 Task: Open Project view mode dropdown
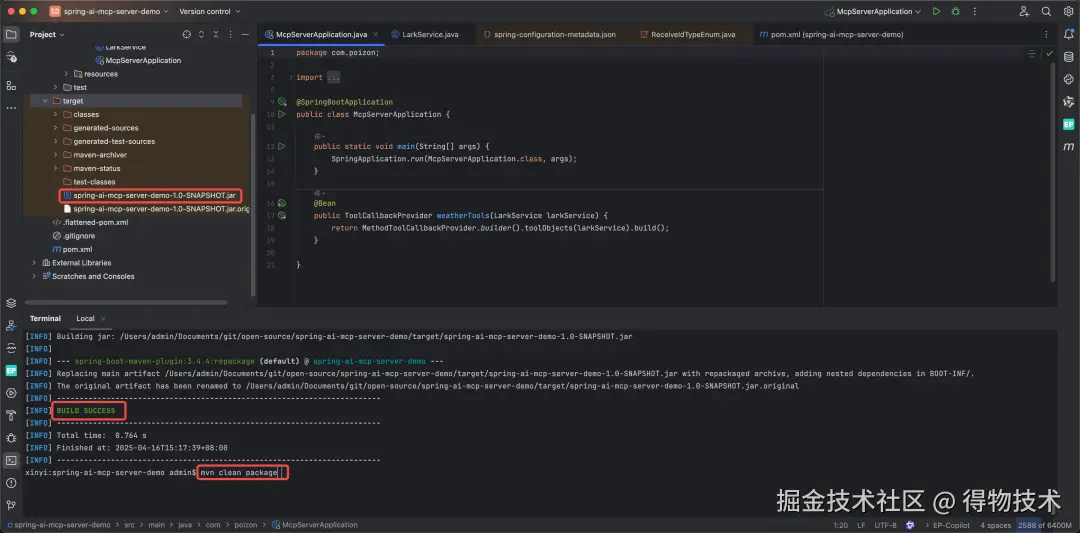tap(47, 34)
